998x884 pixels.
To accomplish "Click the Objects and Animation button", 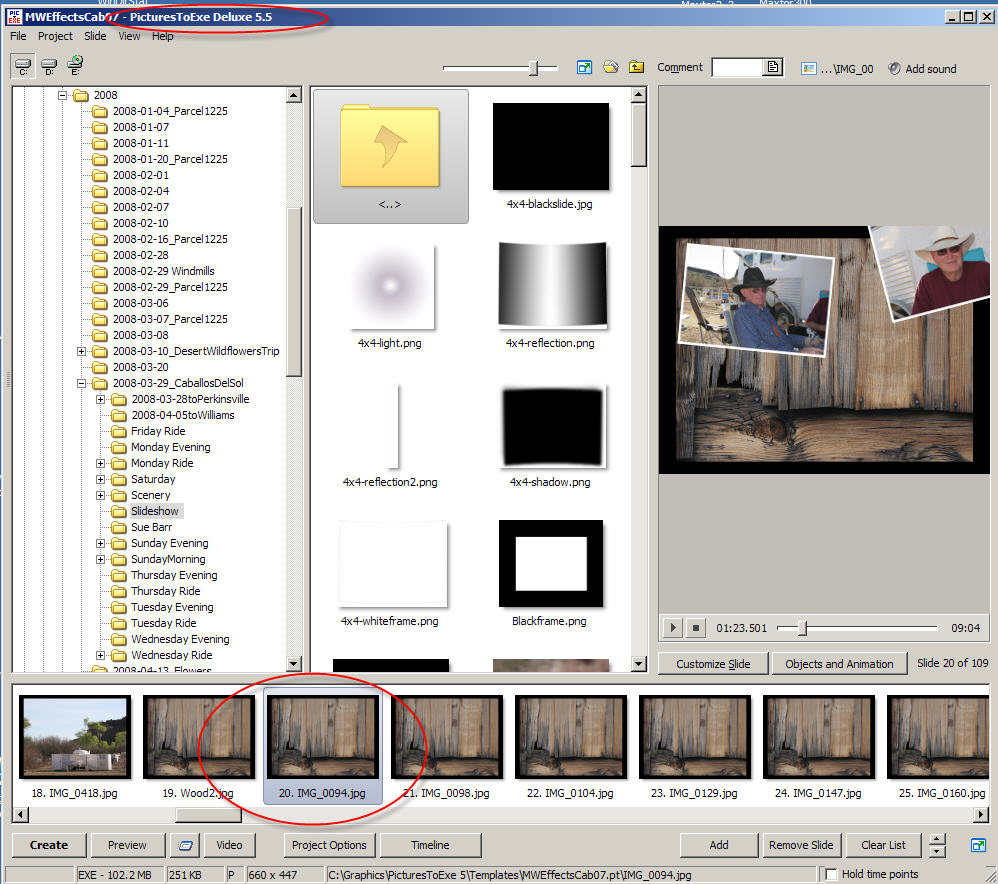I will point(839,664).
